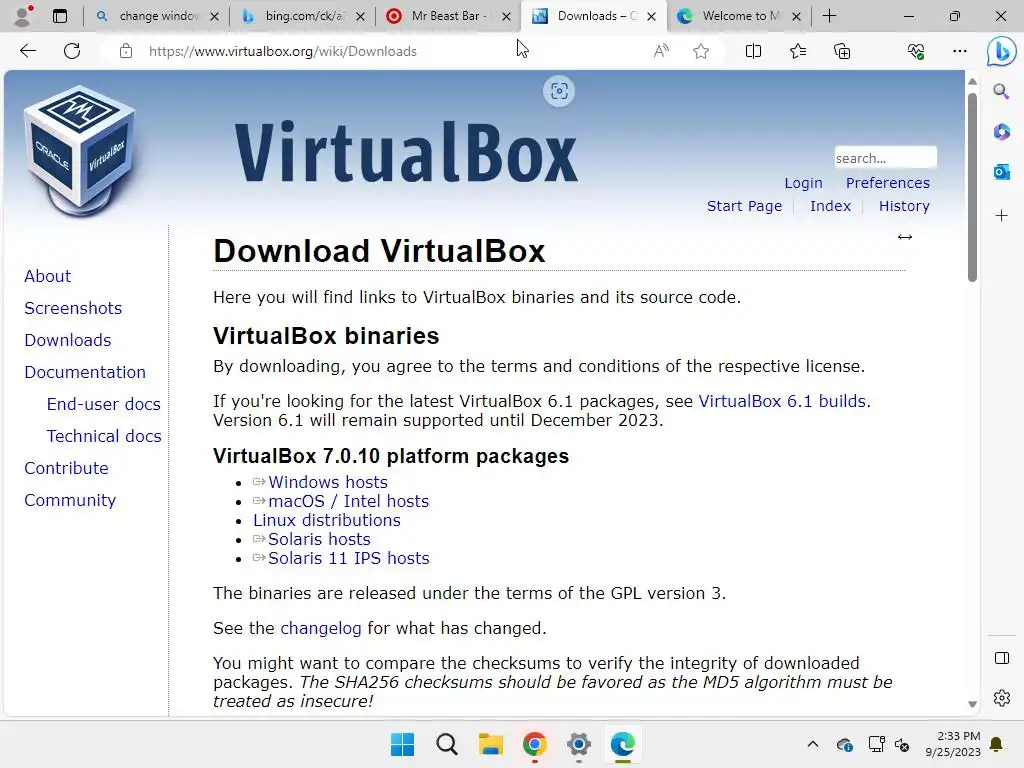Toggle page width double-arrow icon
The image size is (1024, 768).
point(904,237)
